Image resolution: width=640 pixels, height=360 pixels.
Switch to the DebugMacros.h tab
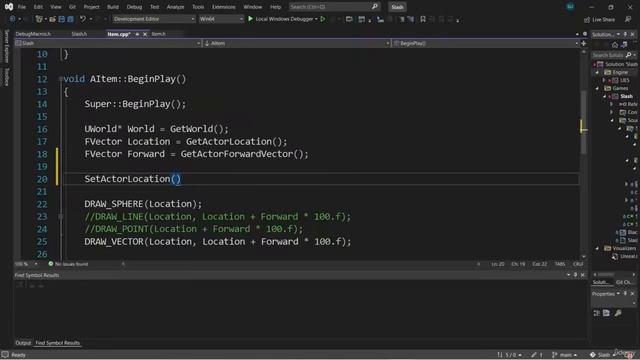tap(33, 34)
